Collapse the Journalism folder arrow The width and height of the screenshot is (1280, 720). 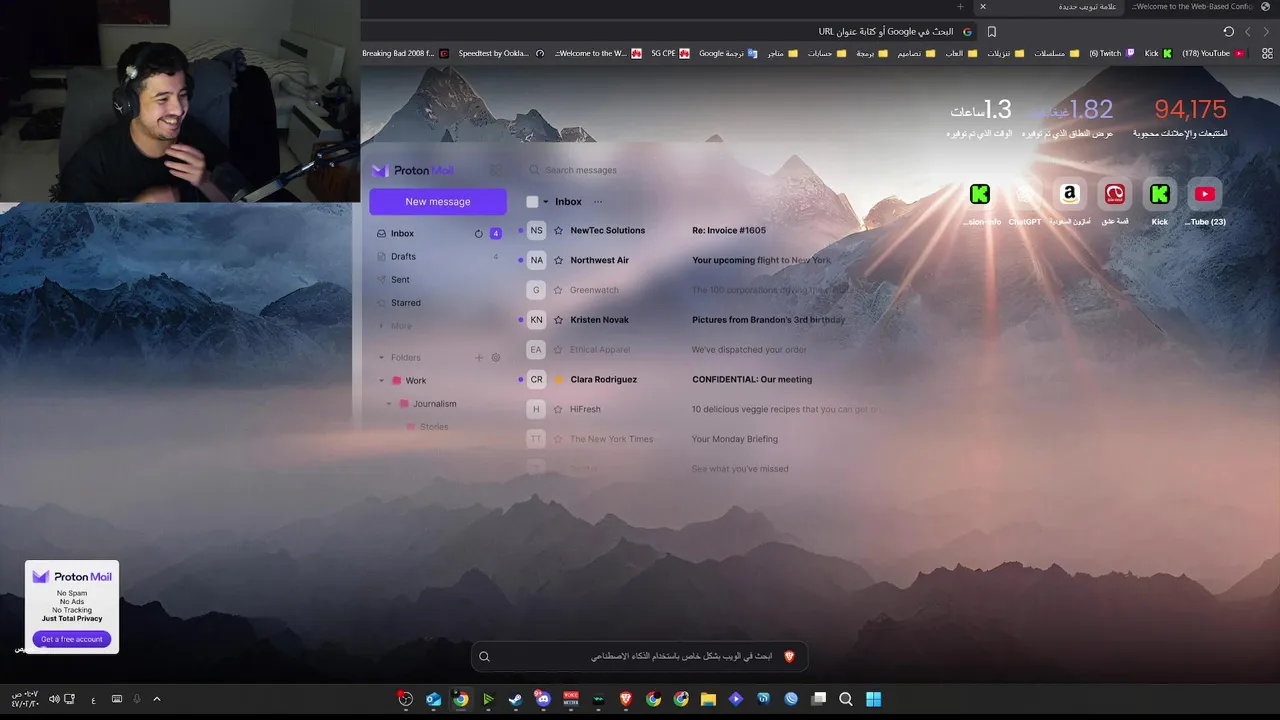click(x=389, y=404)
